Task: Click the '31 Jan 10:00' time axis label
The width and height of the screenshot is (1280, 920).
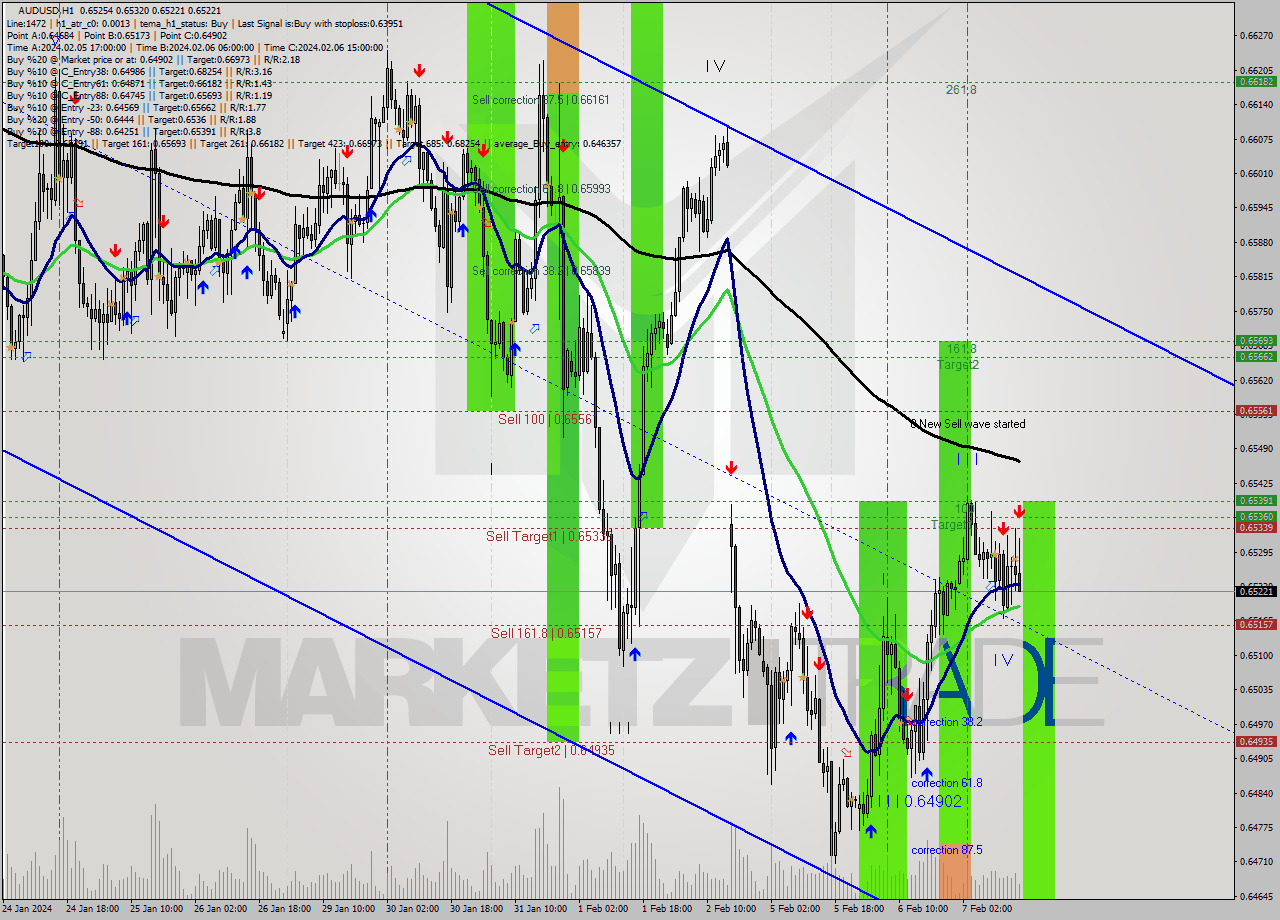Action: click(541, 909)
